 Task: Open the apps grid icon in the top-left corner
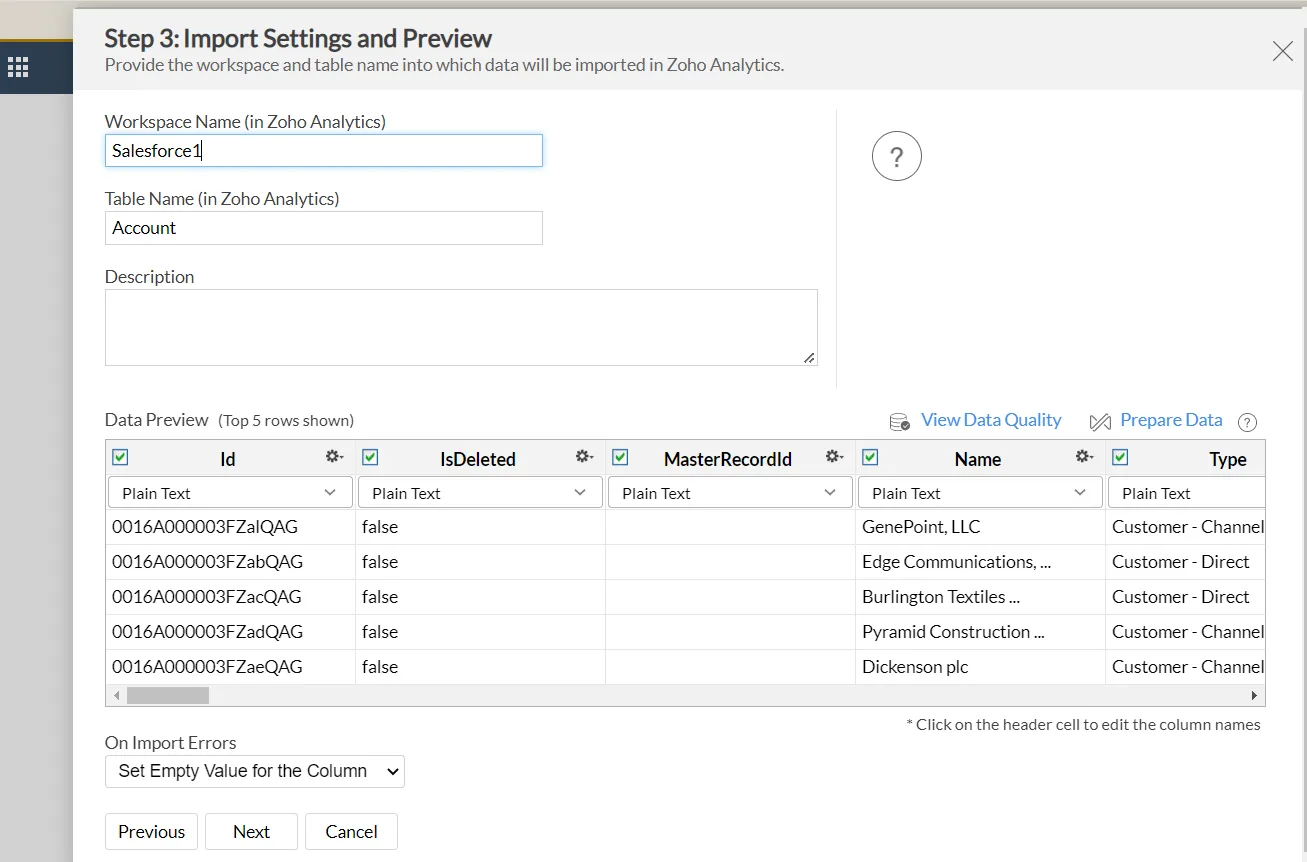click(x=18, y=66)
